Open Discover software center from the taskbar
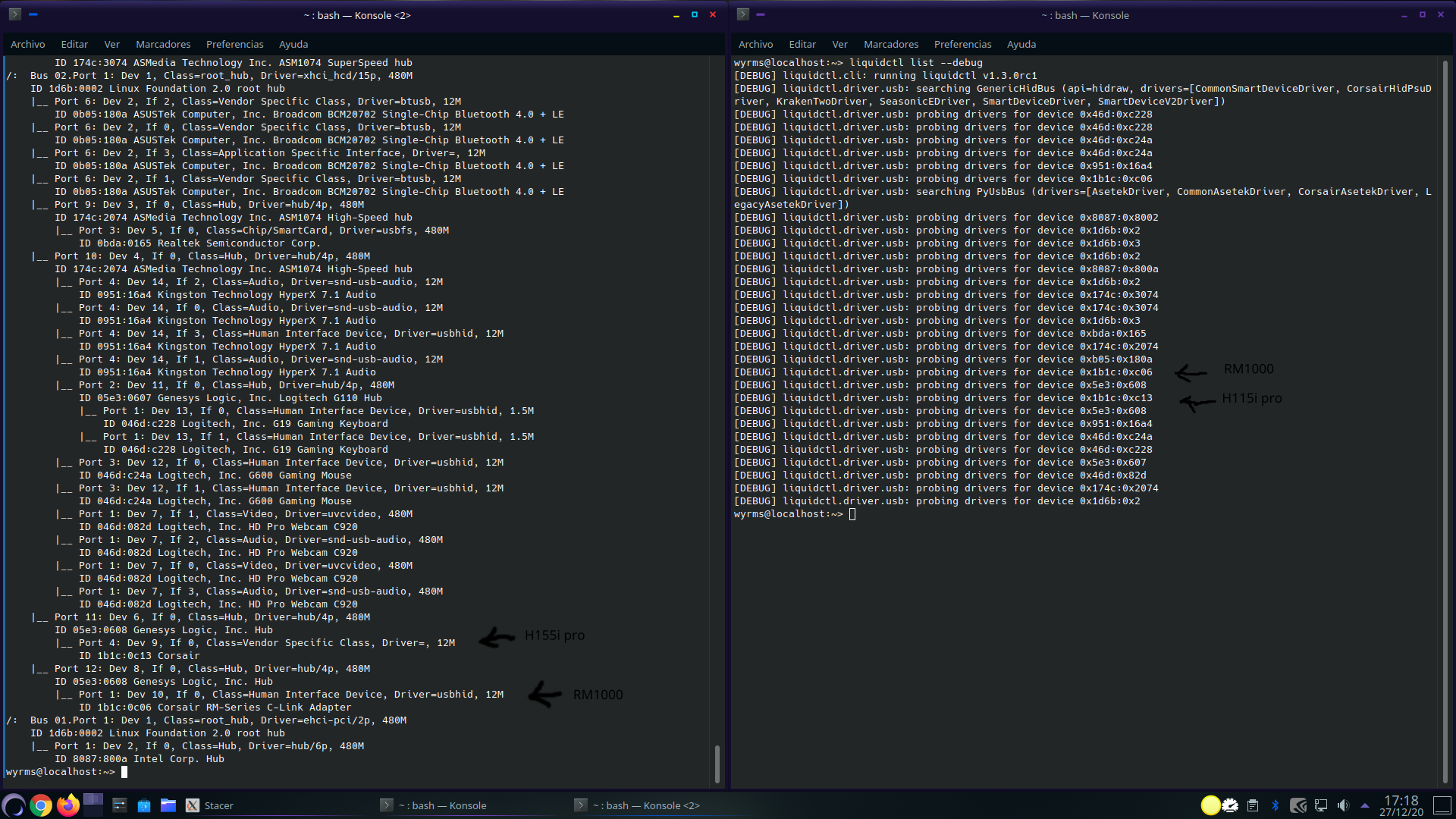Screen dimensions: 1456x819 144,805
